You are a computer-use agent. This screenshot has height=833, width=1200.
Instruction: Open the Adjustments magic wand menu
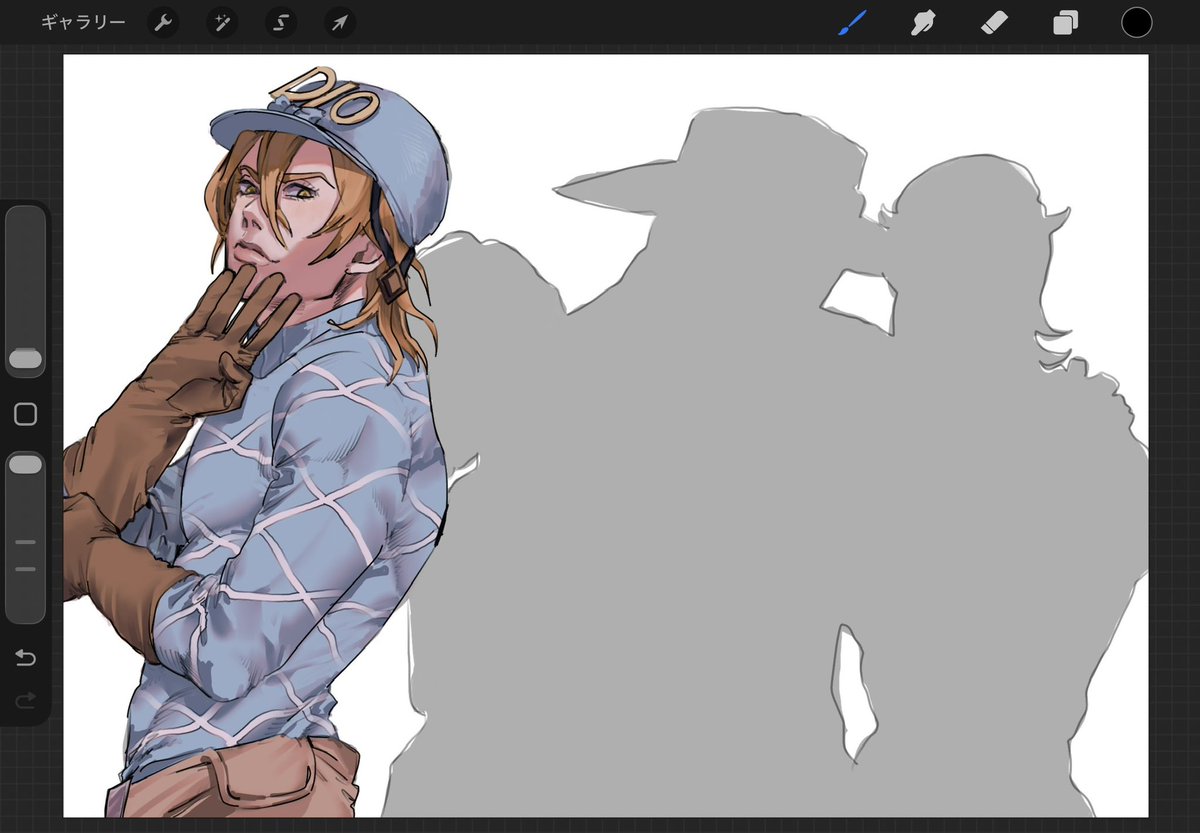click(x=222, y=23)
